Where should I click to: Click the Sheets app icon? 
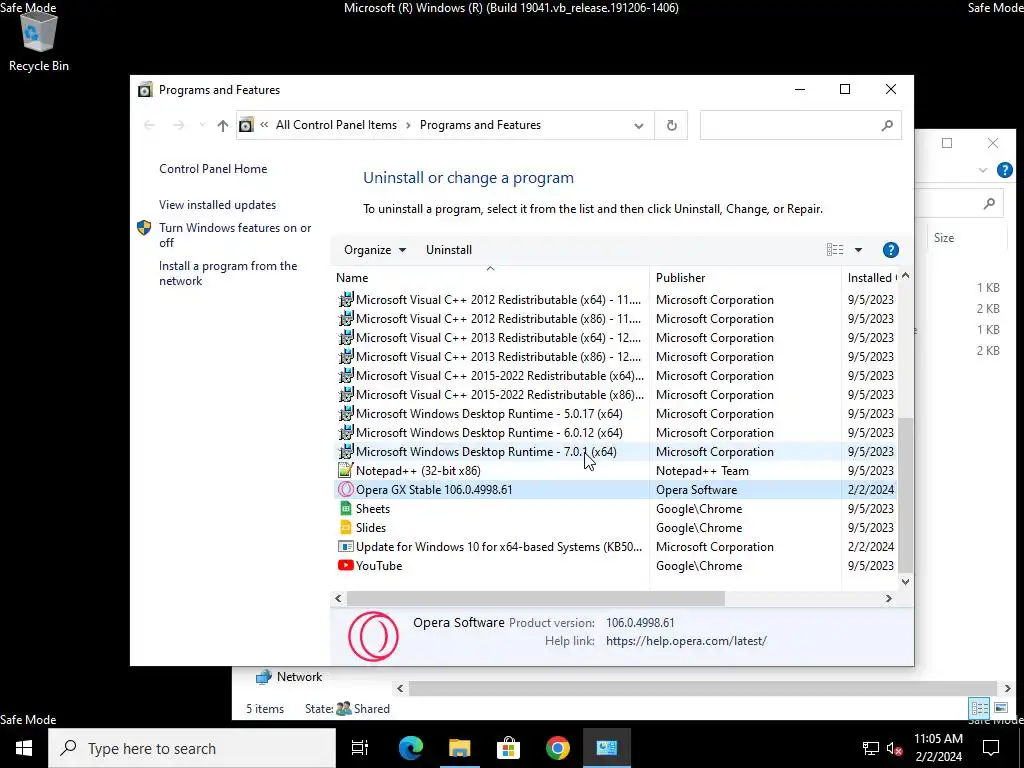345,508
